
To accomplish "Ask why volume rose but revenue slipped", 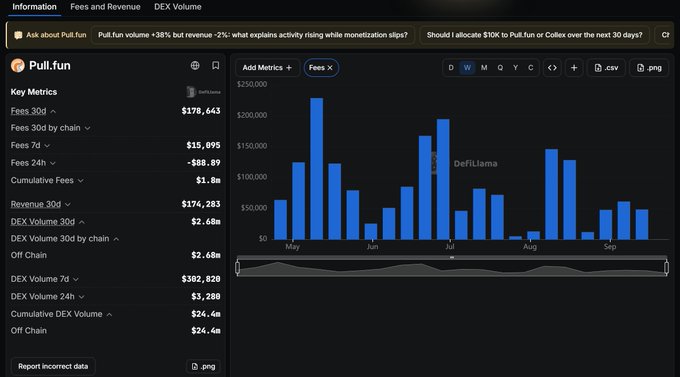I will pos(253,35).
